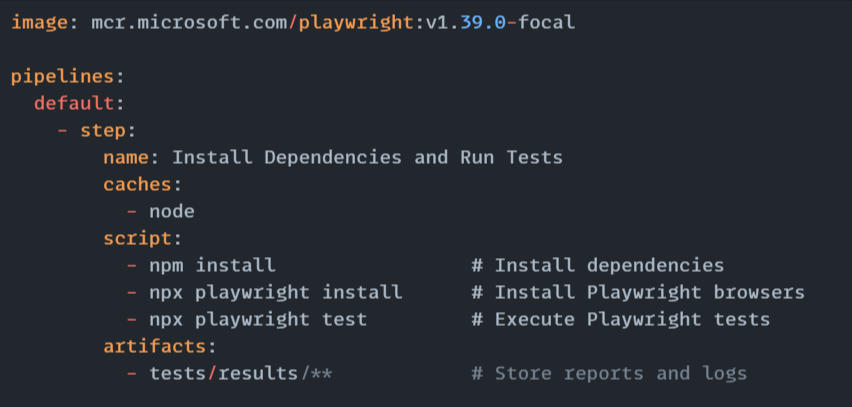This screenshot has height=407, width=852.
Task: Click the 'default' key
Action: click(x=74, y=103)
